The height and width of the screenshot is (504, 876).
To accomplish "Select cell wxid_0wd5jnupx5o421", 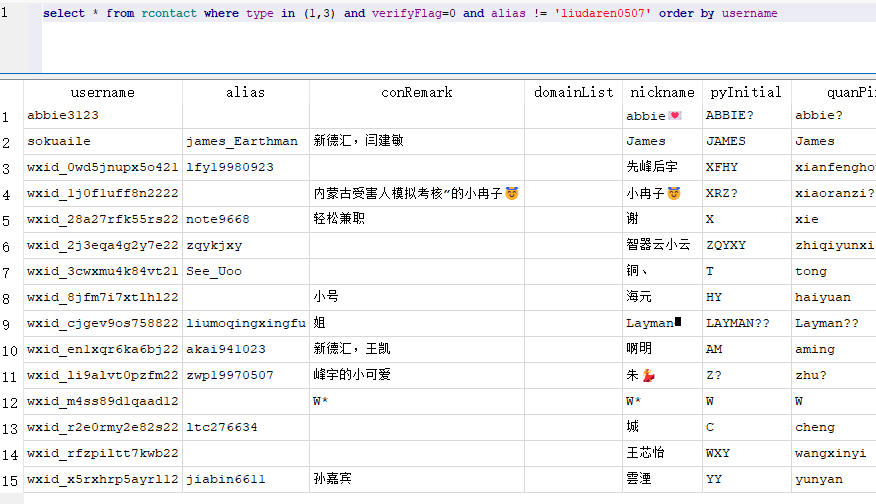I will [x=103, y=167].
